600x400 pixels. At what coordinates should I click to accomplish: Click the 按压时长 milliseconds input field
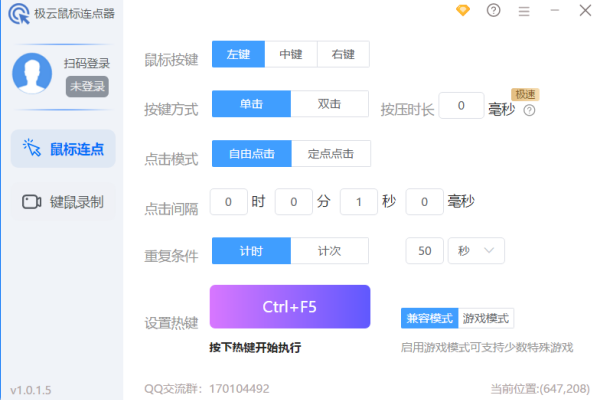tap(461, 105)
